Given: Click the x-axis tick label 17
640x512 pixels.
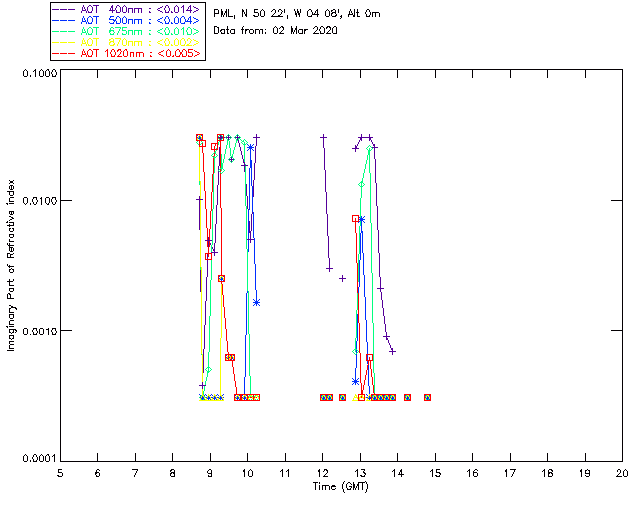Looking at the screenshot, I should pyautogui.click(x=510, y=473).
